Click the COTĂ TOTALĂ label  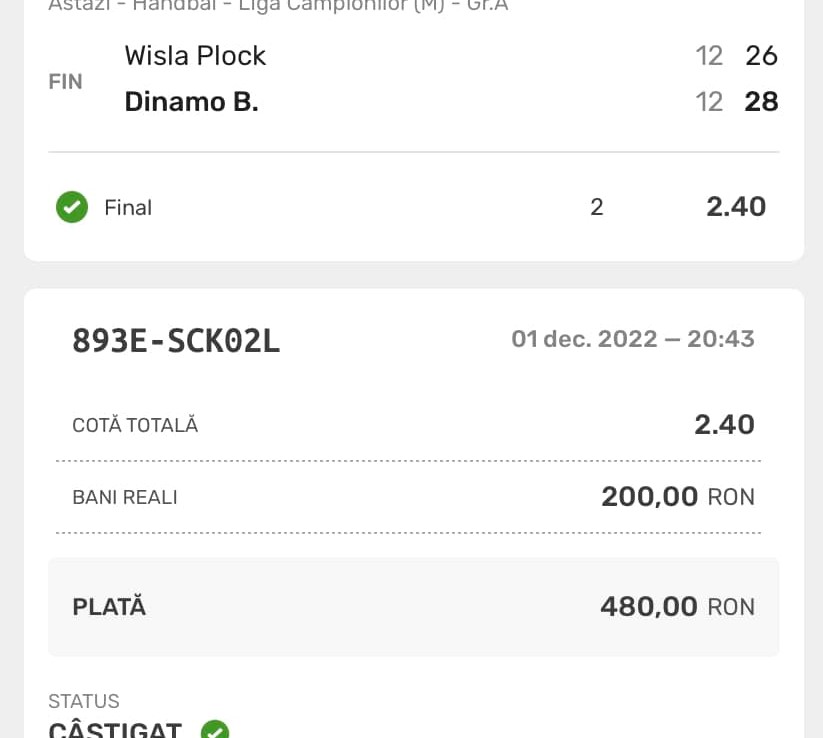pyautogui.click(x=135, y=425)
